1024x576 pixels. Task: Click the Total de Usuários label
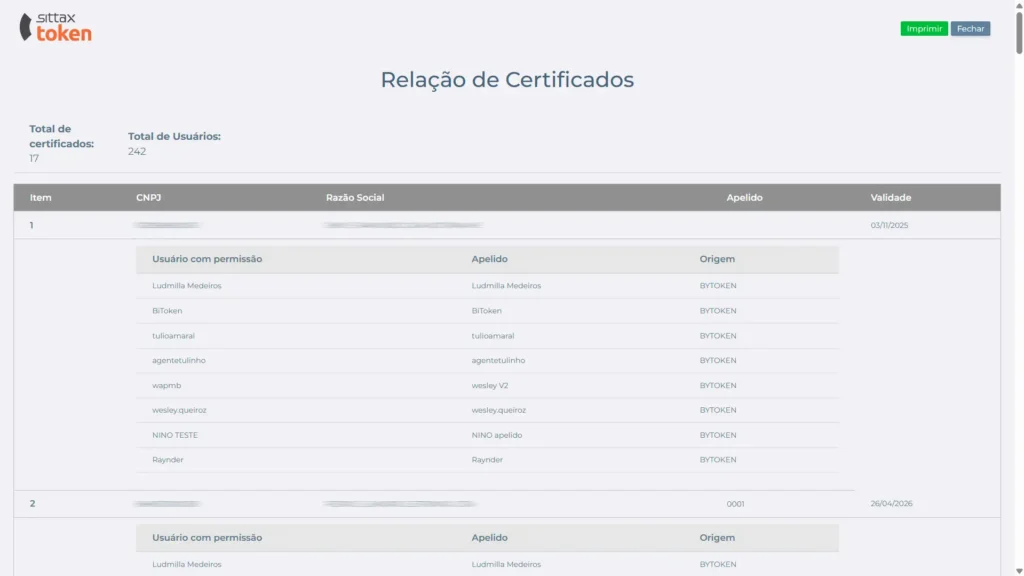pyautogui.click(x=174, y=136)
